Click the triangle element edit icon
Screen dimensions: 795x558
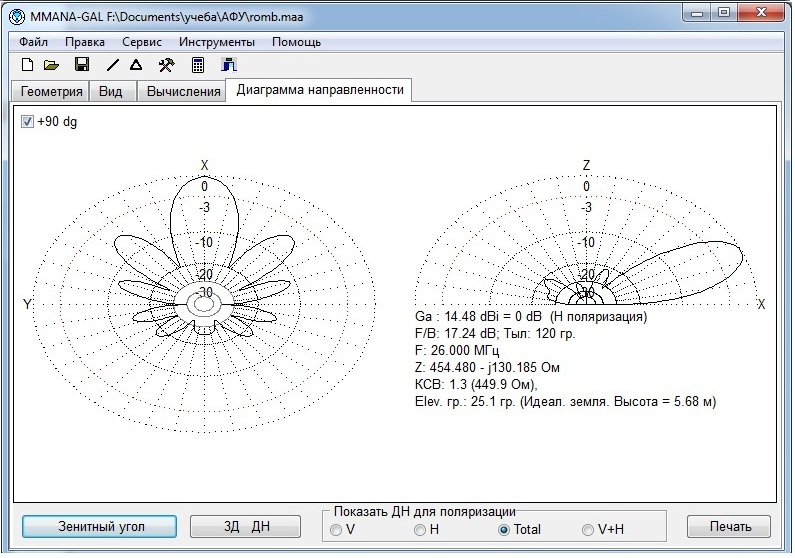tap(136, 65)
